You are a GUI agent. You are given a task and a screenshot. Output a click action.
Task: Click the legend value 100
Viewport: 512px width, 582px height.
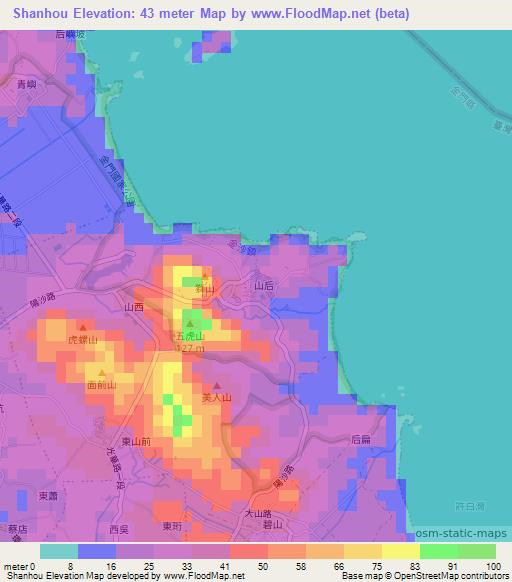pos(493,566)
